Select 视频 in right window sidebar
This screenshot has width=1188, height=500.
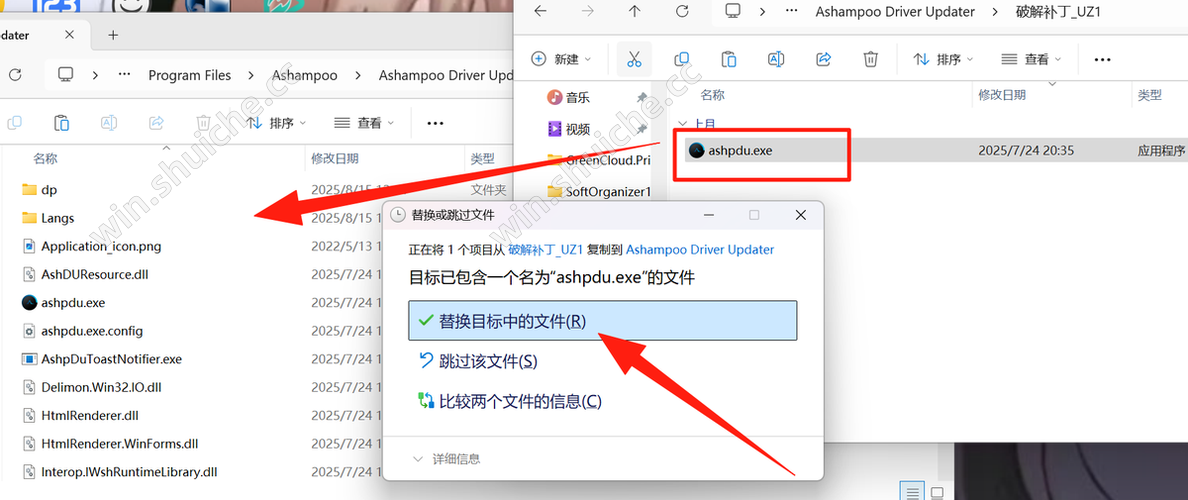tap(578, 129)
